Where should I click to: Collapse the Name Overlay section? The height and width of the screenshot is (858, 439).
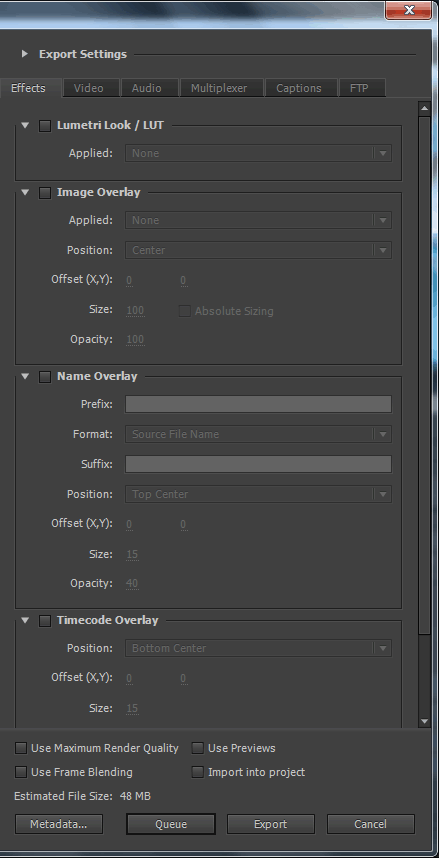(25, 376)
